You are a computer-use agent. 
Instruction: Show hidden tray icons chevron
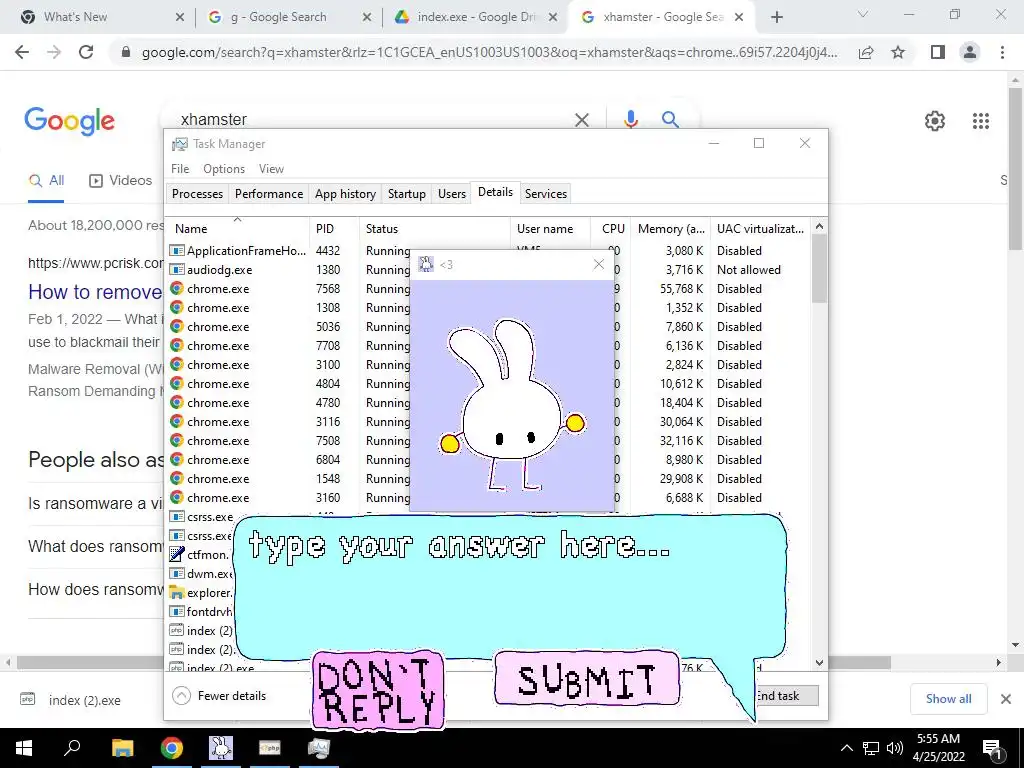tap(846, 748)
